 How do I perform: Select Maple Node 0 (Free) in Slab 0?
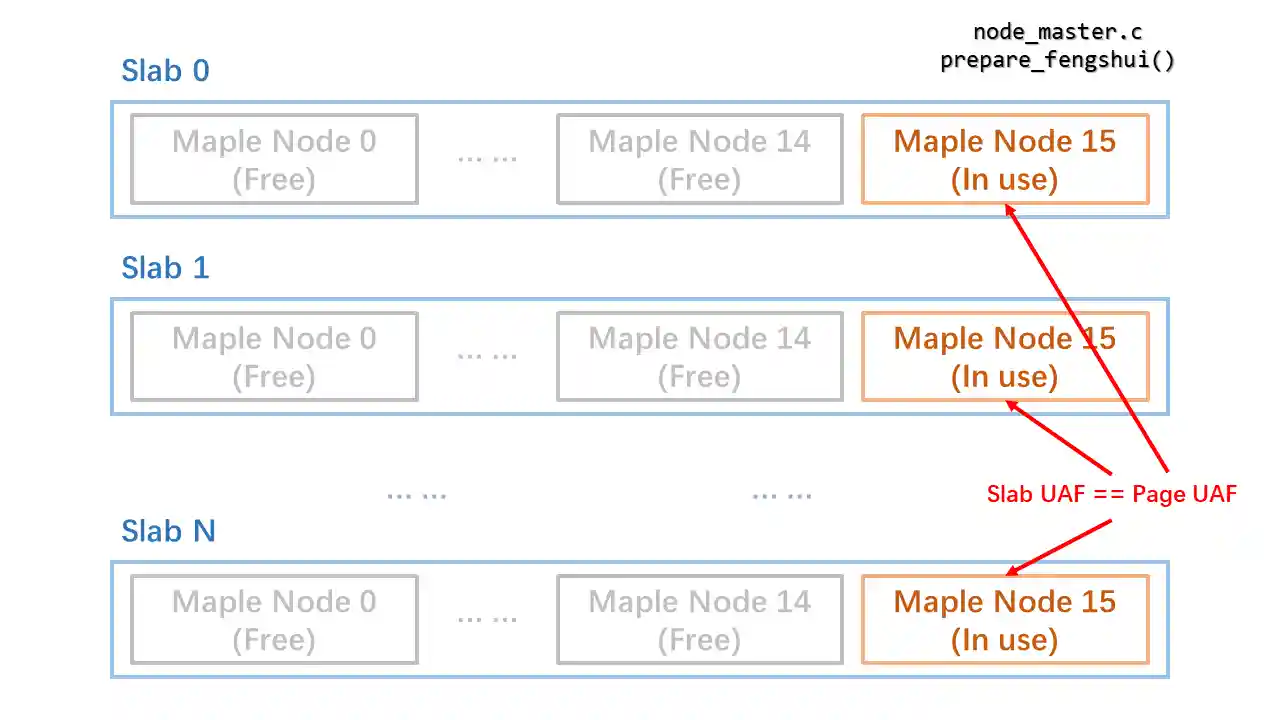pos(274,159)
